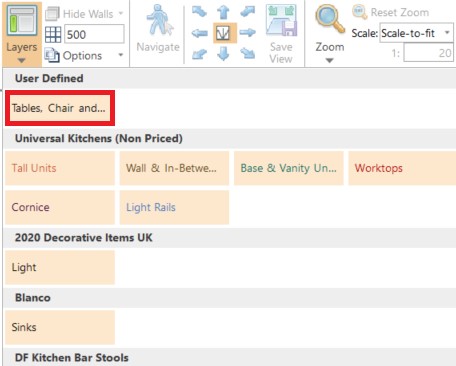
Task: Pan view with the right arrow
Action: point(247,33)
